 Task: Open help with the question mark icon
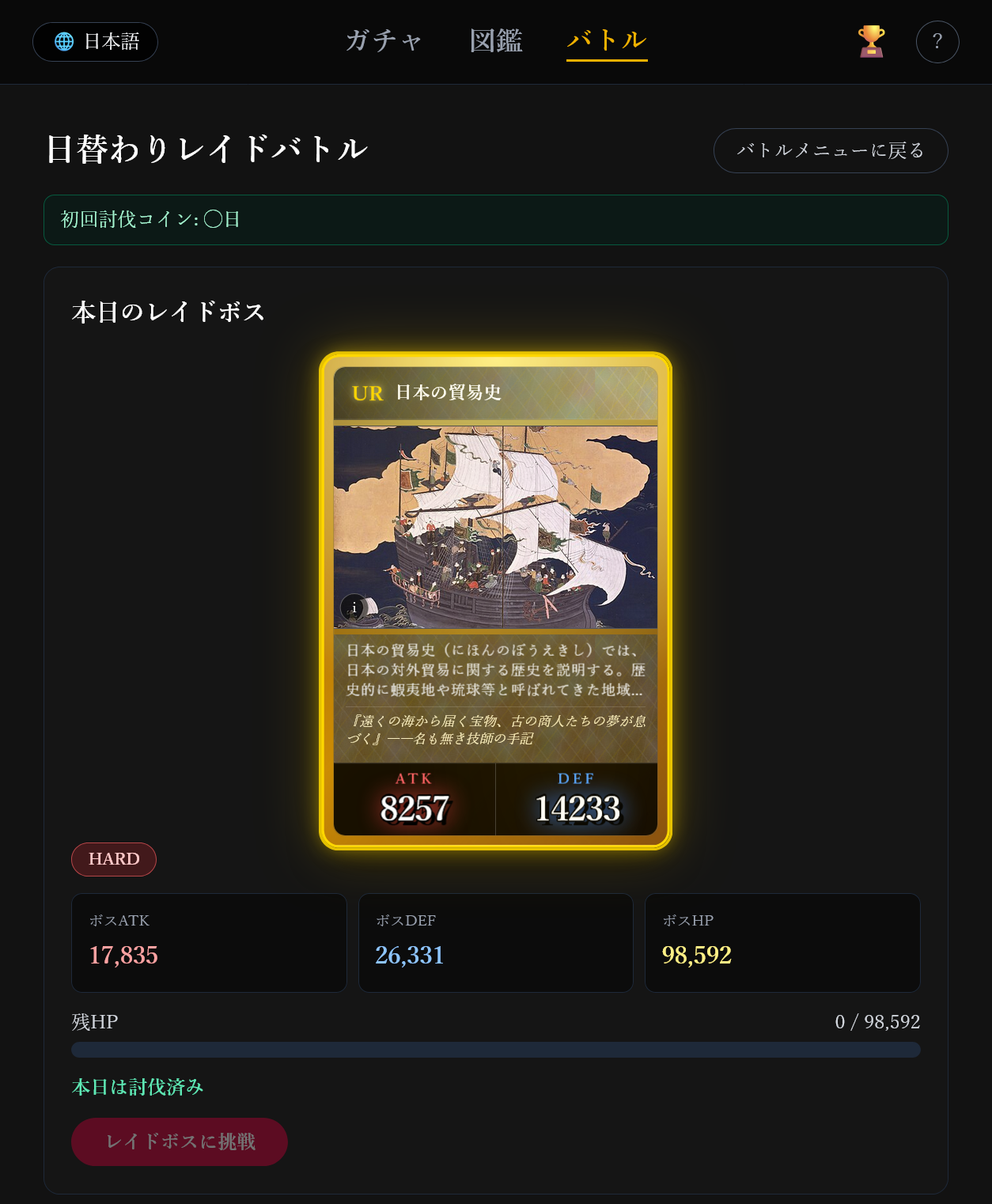pyautogui.click(x=937, y=42)
